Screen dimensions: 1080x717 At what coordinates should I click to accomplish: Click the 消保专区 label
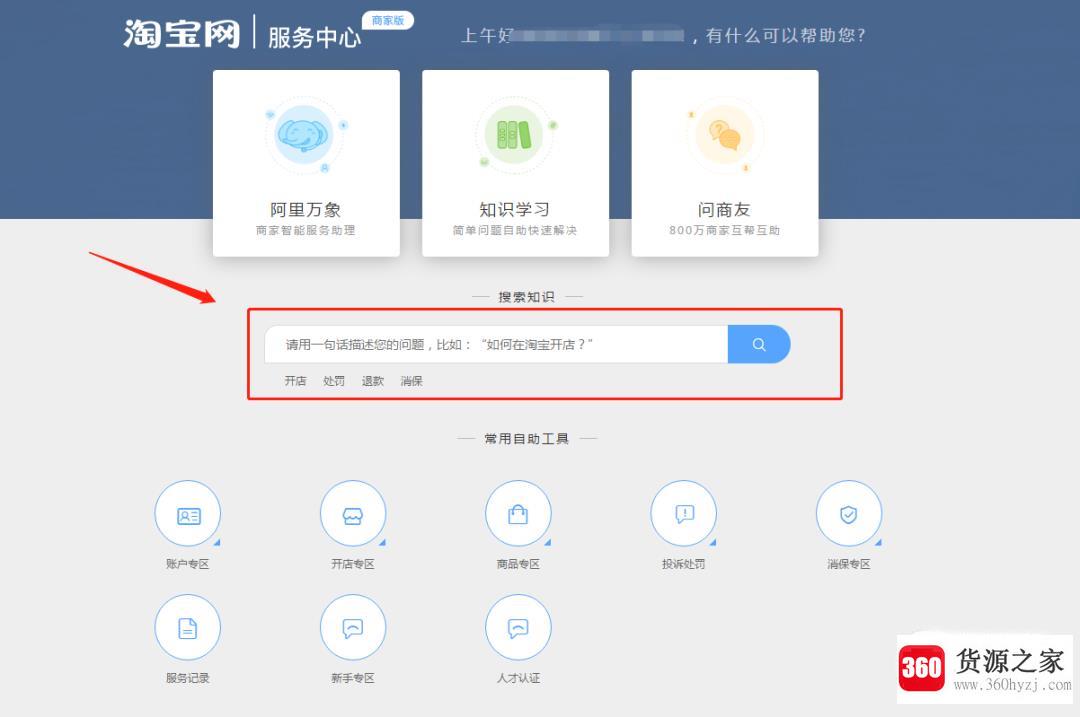[x=849, y=564]
